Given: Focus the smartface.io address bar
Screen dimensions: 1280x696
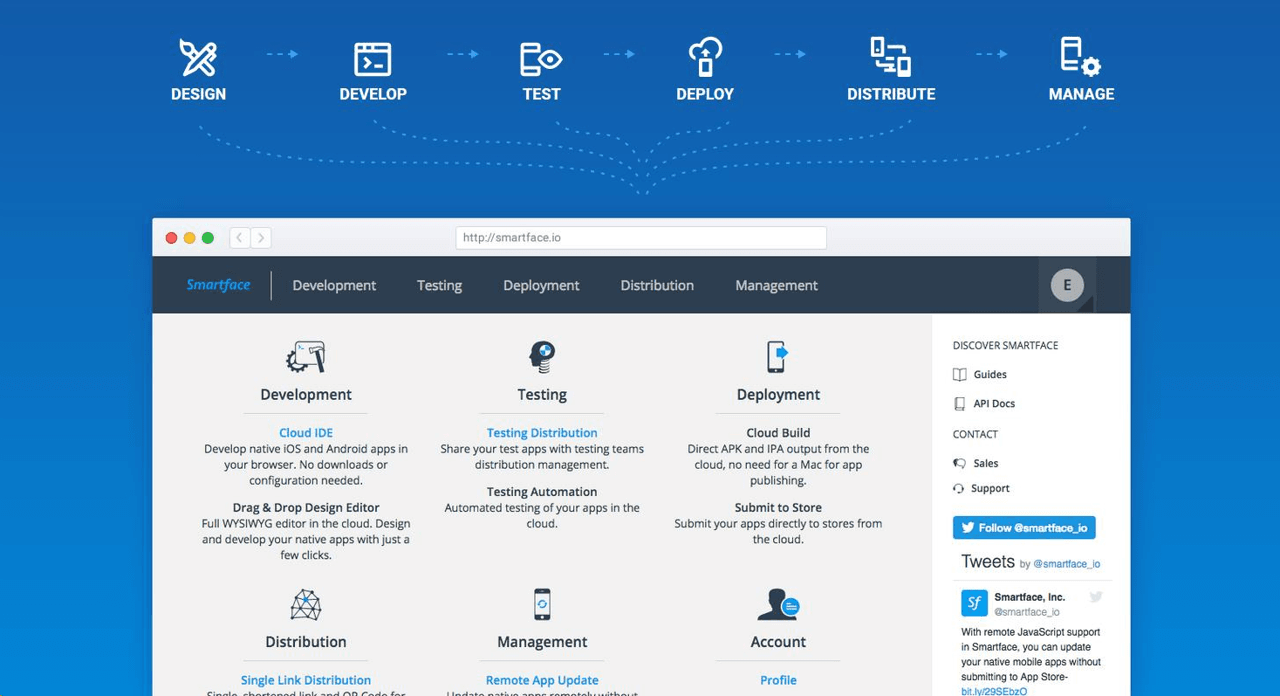Looking at the screenshot, I should 641,238.
